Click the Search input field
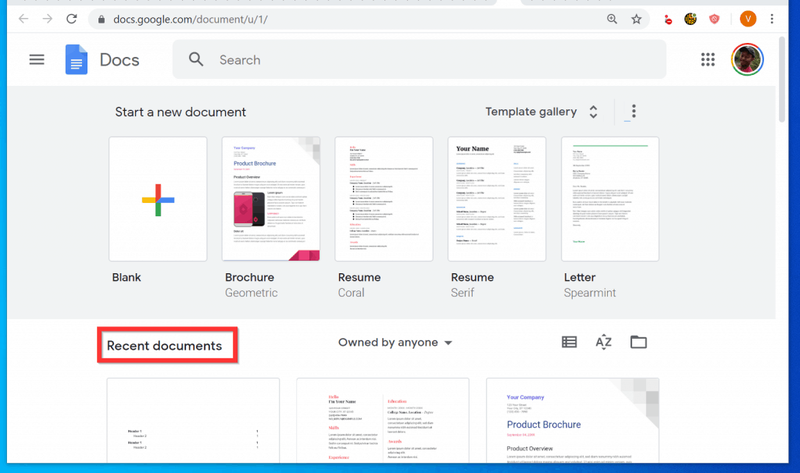This screenshot has width=800, height=473. coord(419,60)
